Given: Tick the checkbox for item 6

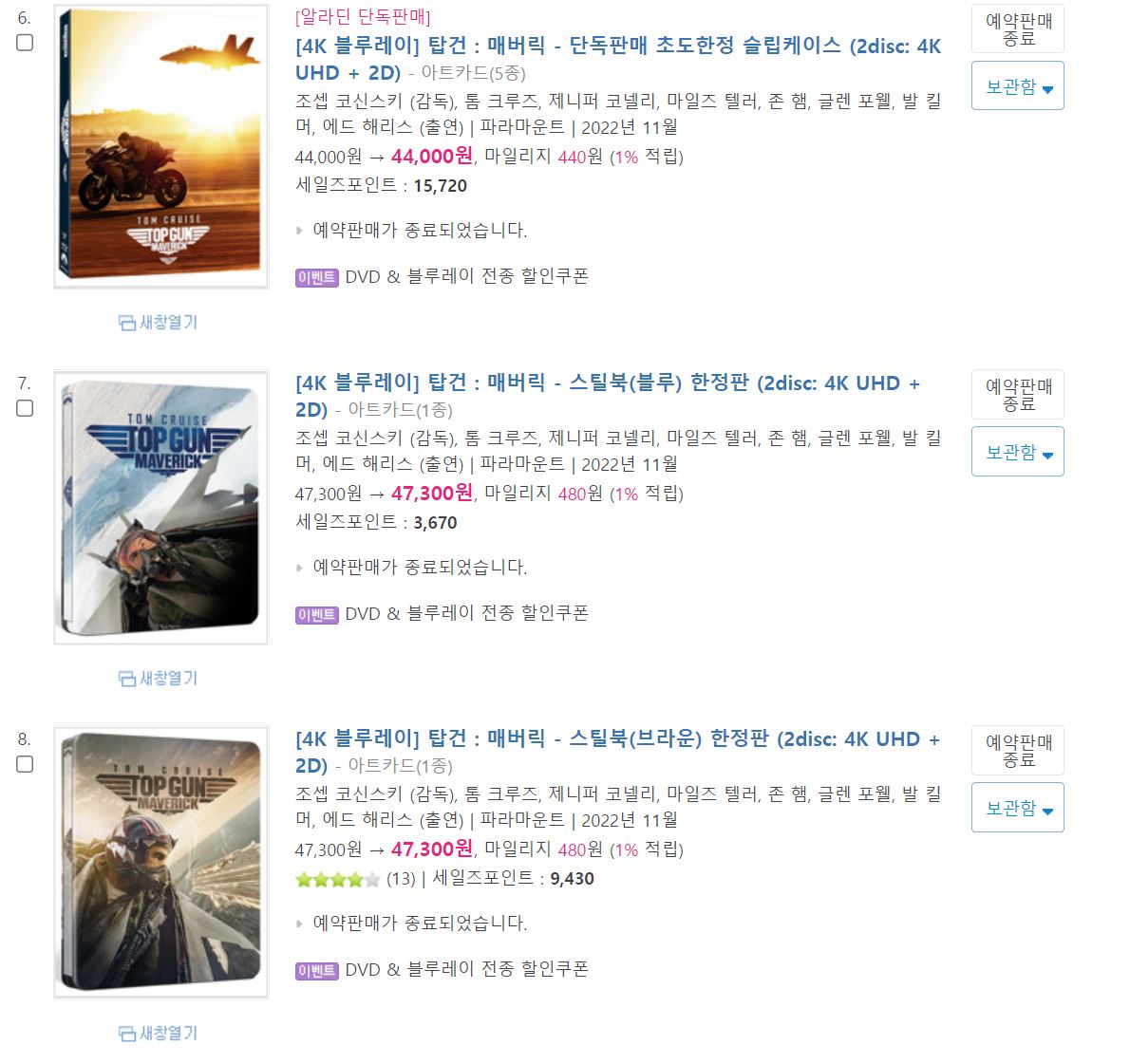Looking at the screenshot, I should coord(25,43).
